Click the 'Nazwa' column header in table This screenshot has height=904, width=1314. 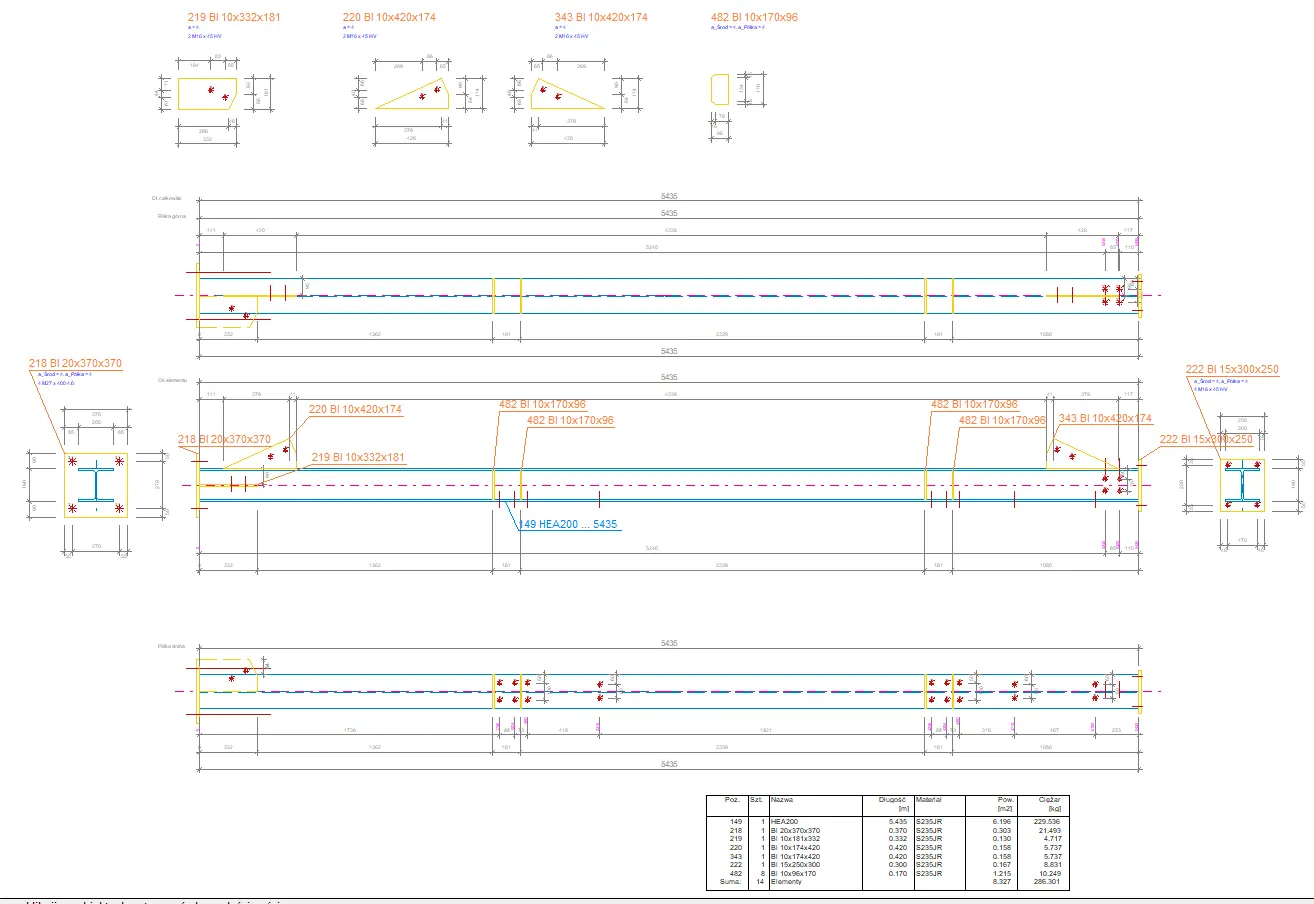click(x=783, y=800)
